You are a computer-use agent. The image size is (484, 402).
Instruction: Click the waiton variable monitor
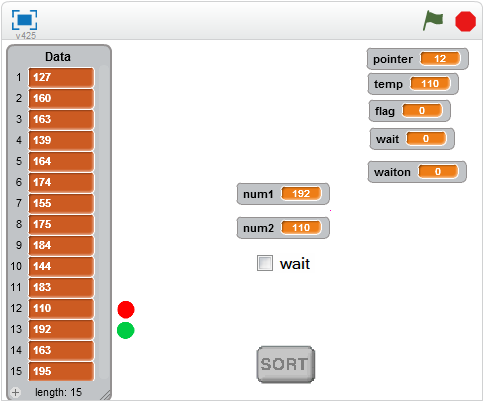tap(417, 172)
